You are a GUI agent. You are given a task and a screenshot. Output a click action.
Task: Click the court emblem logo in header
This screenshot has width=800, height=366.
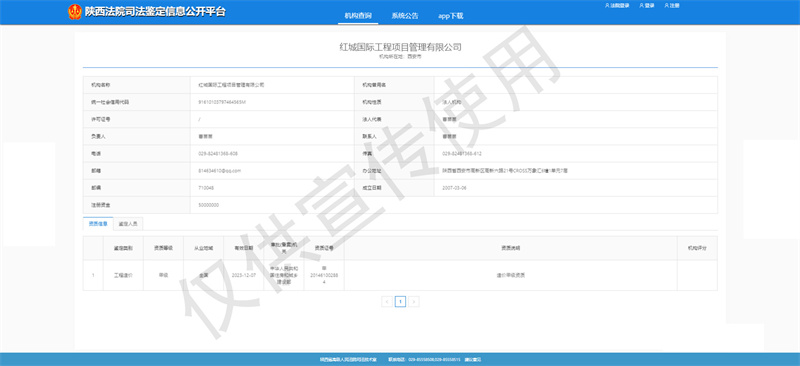(74, 12)
